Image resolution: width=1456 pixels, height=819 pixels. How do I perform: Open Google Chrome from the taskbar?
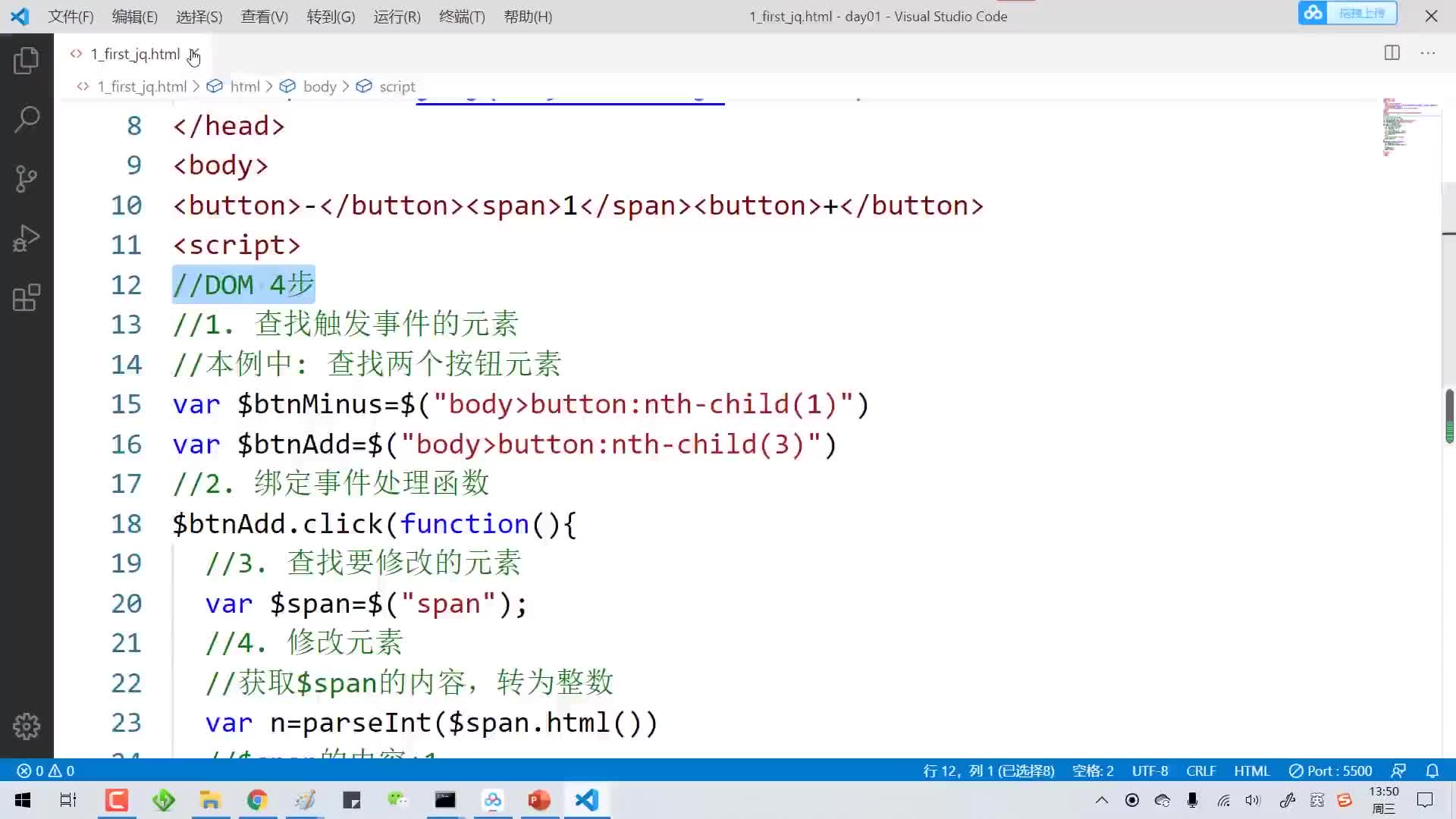point(257,800)
